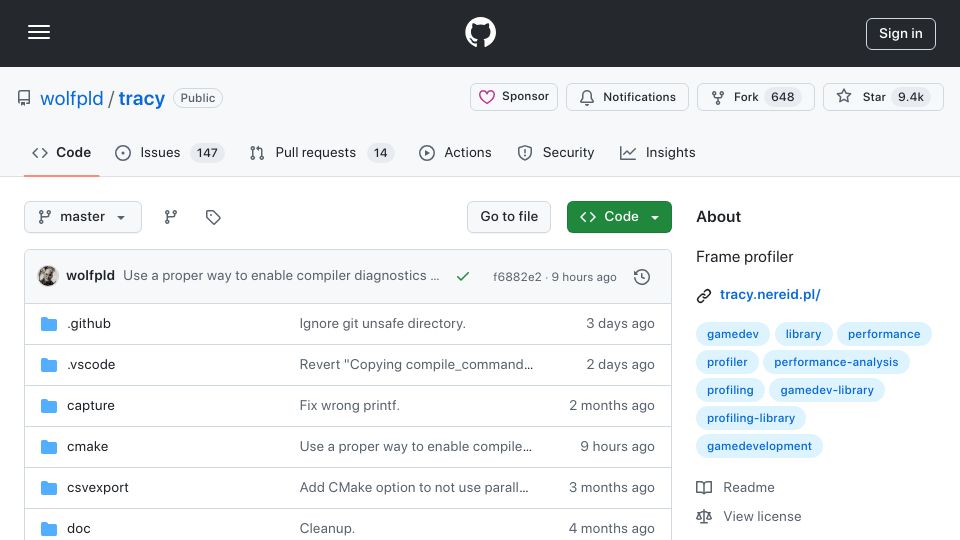Go to the GitHub homepage logo

click(480, 32)
